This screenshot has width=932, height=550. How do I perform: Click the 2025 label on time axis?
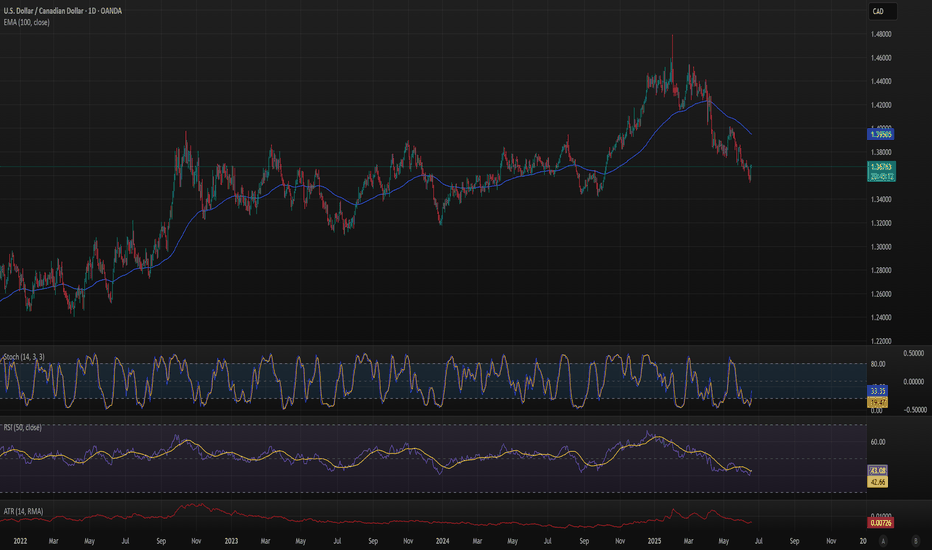[654, 541]
